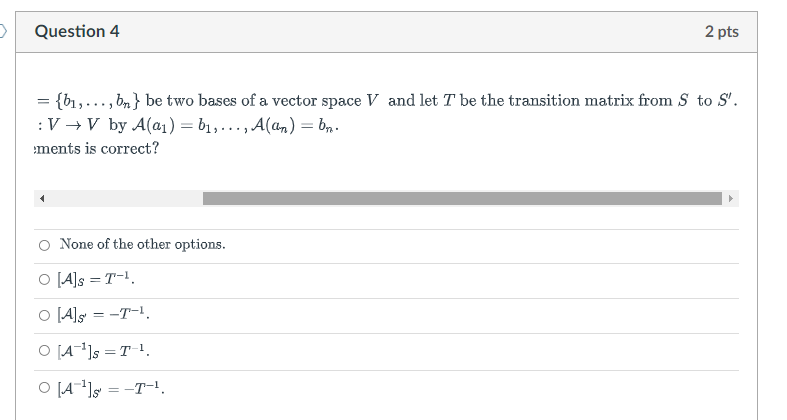Image resolution: width=787 pixels, height=420 pixels.
Task: Flag Question 4 using the left-edge marker icon
Action: pyautogui.click(x=3, y=32)
